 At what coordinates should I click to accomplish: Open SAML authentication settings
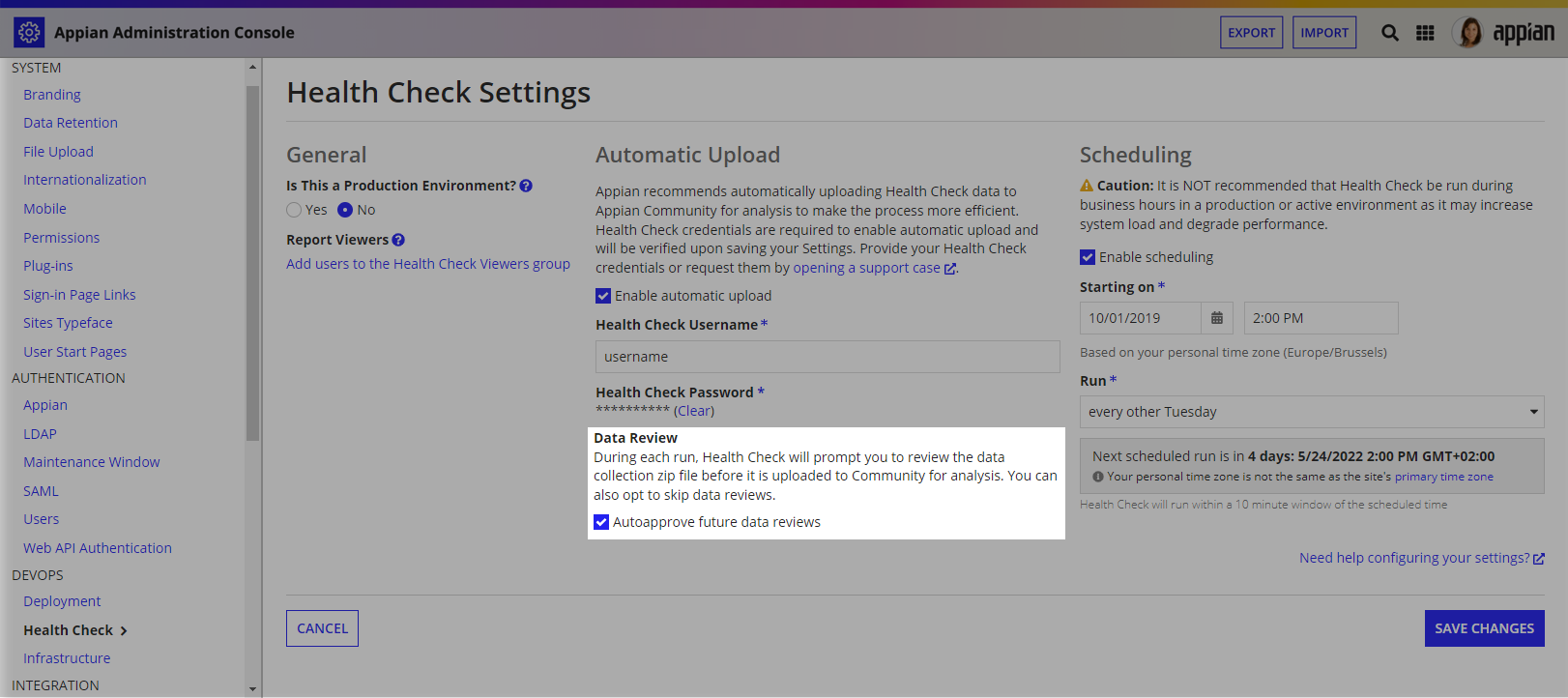pyautogui.click(x=41, y=491)
